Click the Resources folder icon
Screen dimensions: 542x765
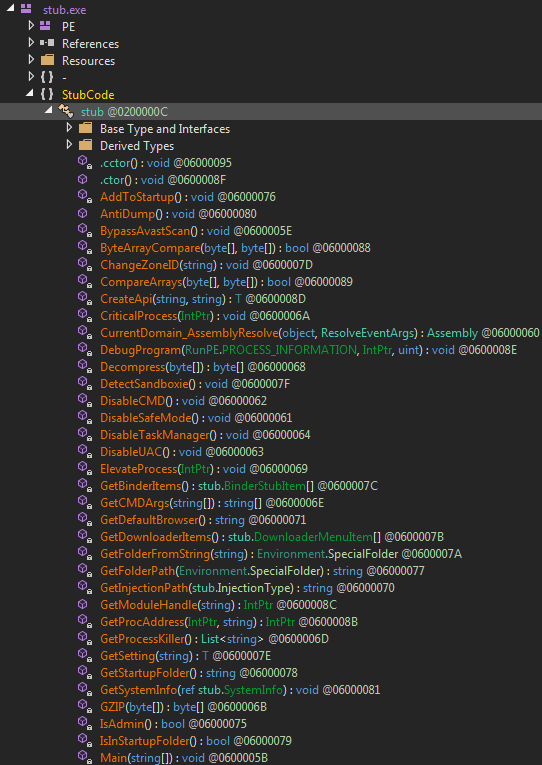[x=47, y=60]
